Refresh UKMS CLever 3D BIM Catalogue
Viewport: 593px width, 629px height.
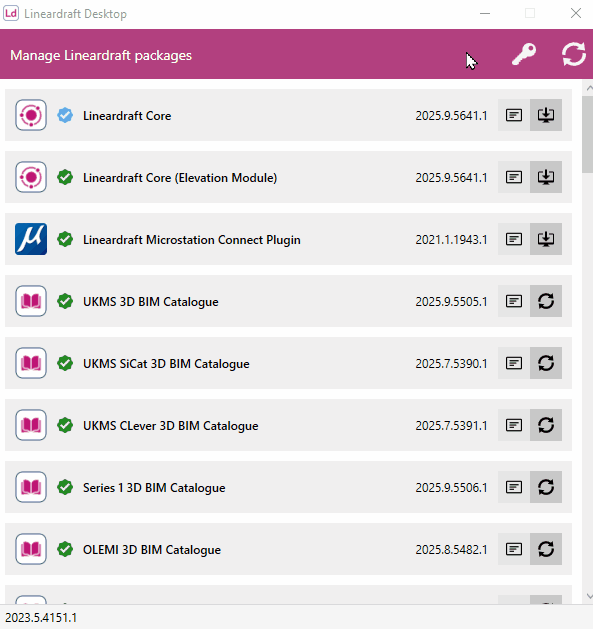546,425
